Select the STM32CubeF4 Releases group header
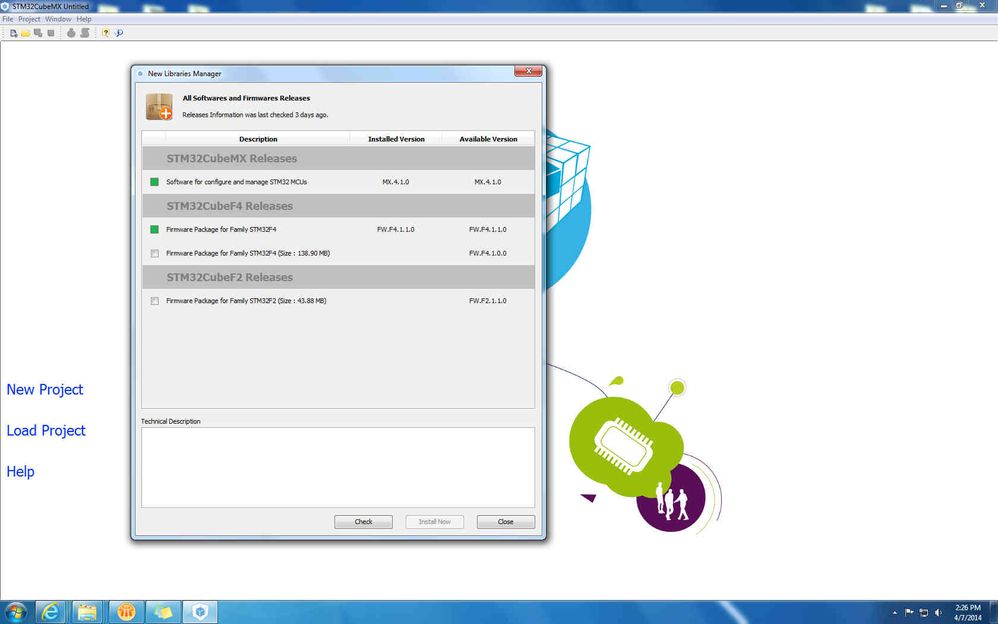 click(x=338, y=206)
